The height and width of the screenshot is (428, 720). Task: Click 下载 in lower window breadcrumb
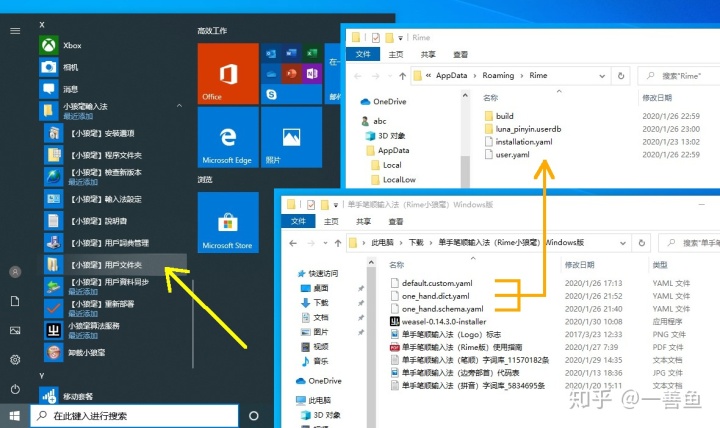[x=416, y=242]
